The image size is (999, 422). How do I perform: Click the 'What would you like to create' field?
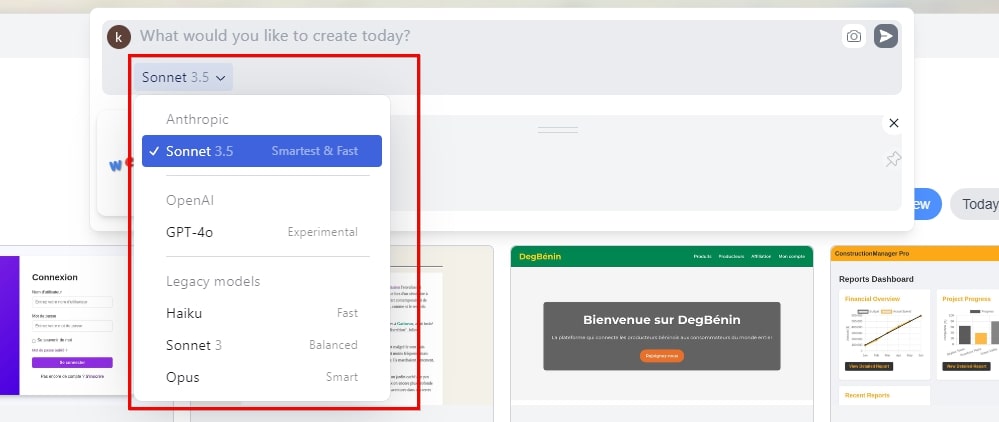pyautogui.click(x=480, y=36)
